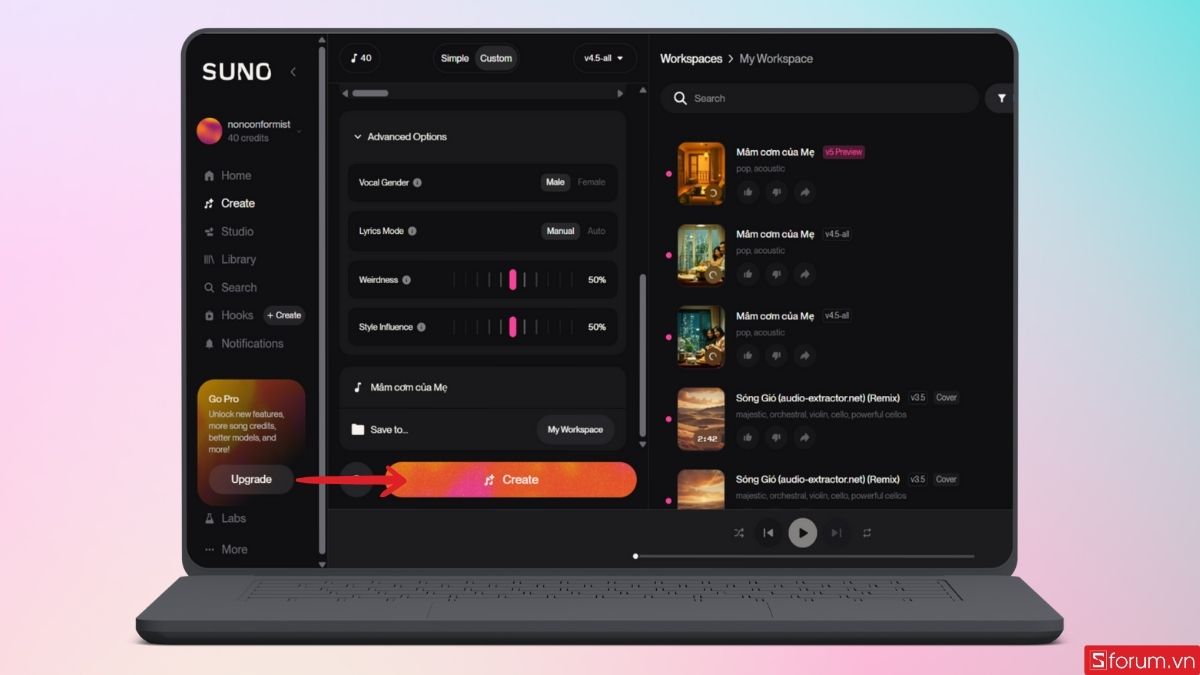Switch to Custom creation mode
The image size is (1200, 675).
496,58
